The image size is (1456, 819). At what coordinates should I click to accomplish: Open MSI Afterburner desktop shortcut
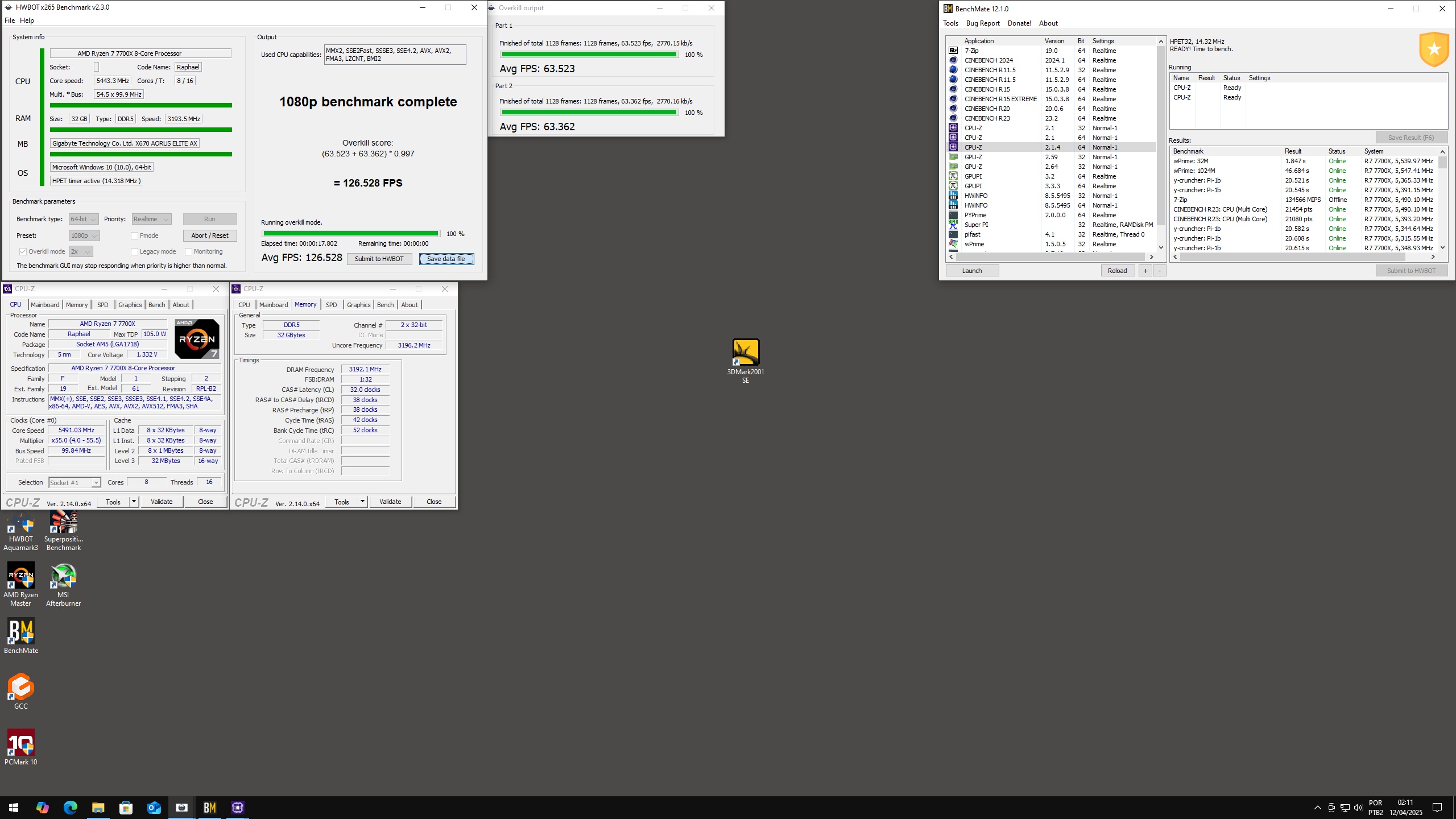pos(63,585)
